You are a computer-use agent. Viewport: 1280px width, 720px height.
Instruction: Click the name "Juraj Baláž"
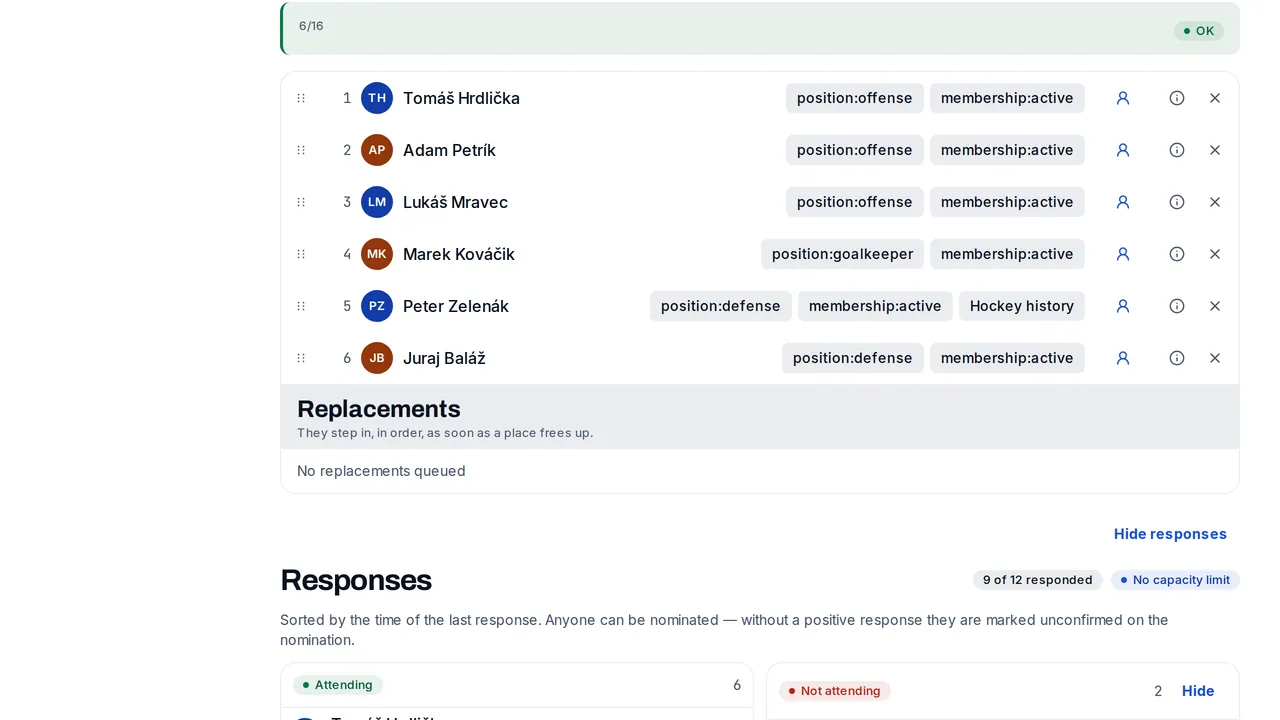444,358
